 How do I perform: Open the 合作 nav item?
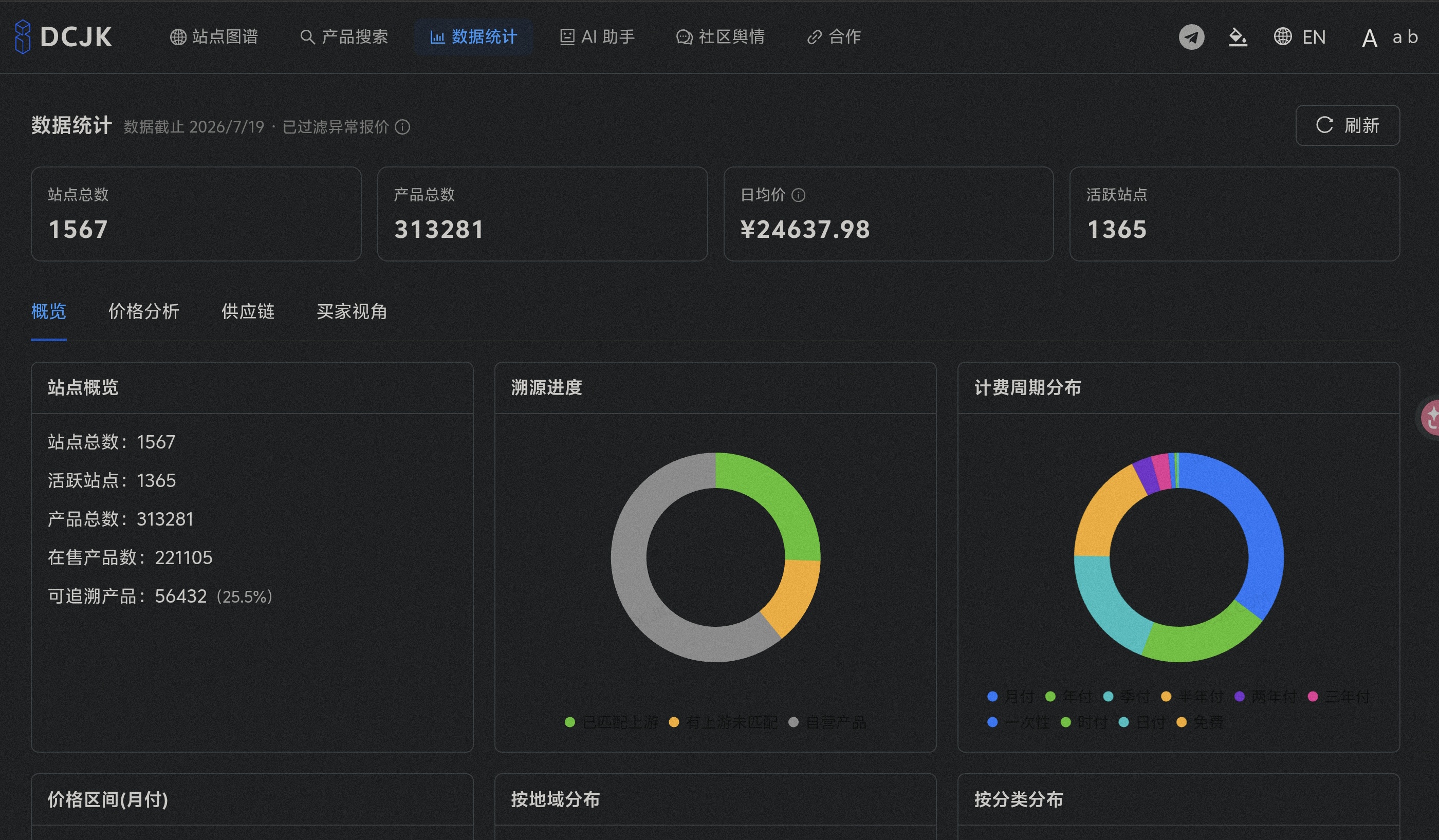(834, 36)
